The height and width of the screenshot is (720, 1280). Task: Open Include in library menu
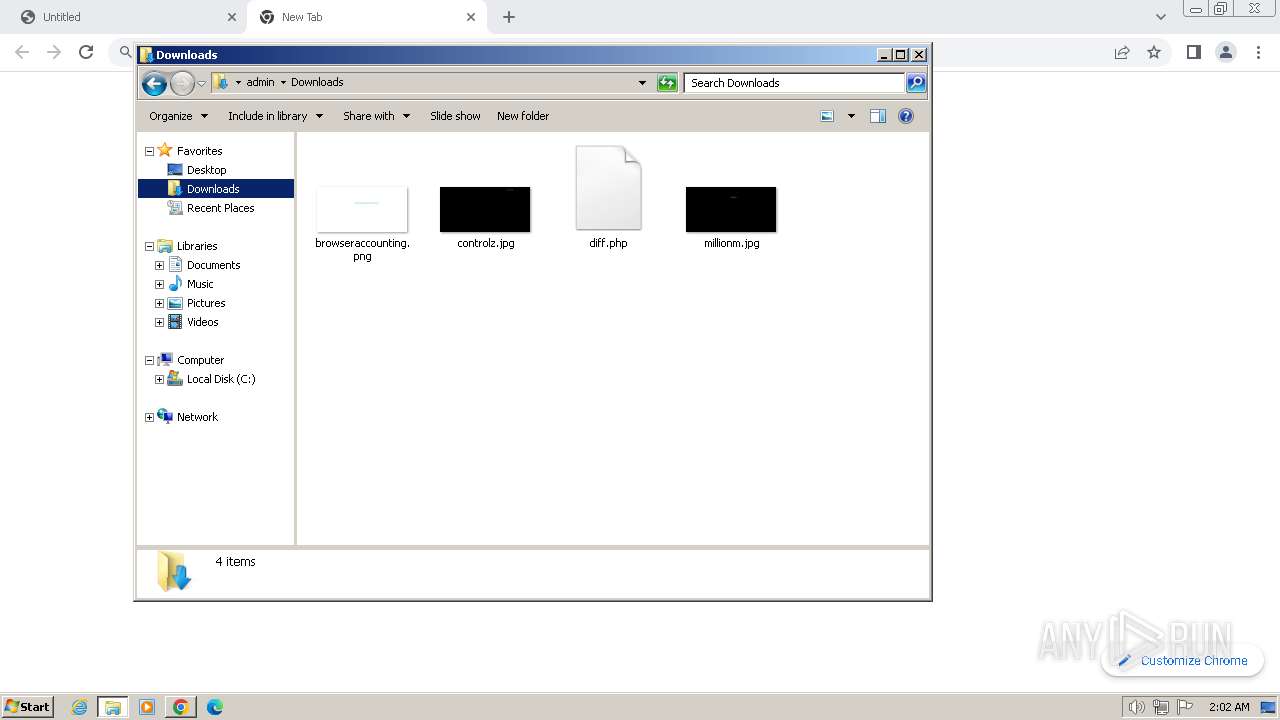coord(275,116)
